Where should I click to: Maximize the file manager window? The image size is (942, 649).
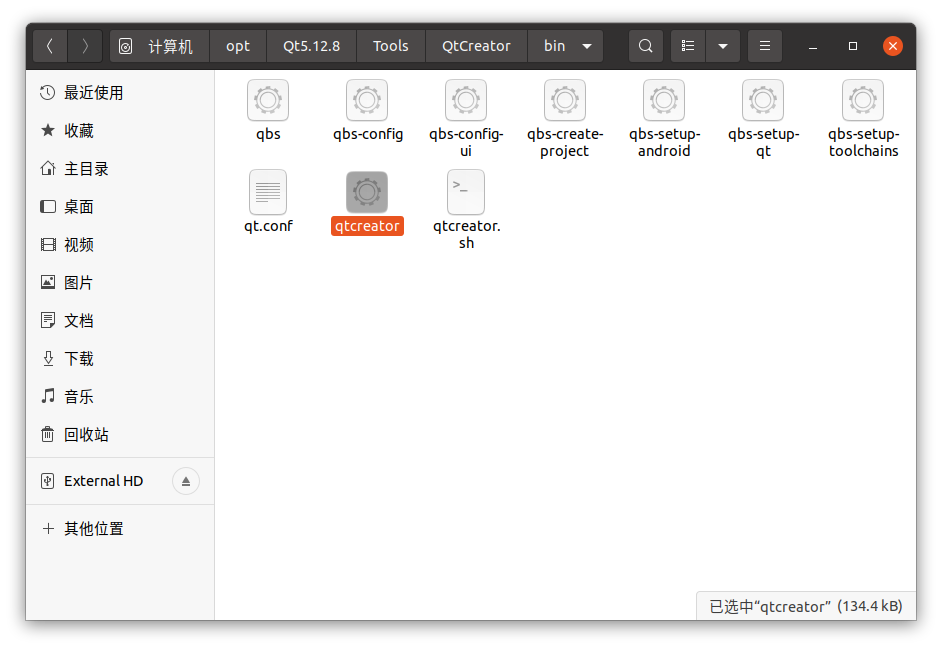pyautogui.click(x=852, y=46)
